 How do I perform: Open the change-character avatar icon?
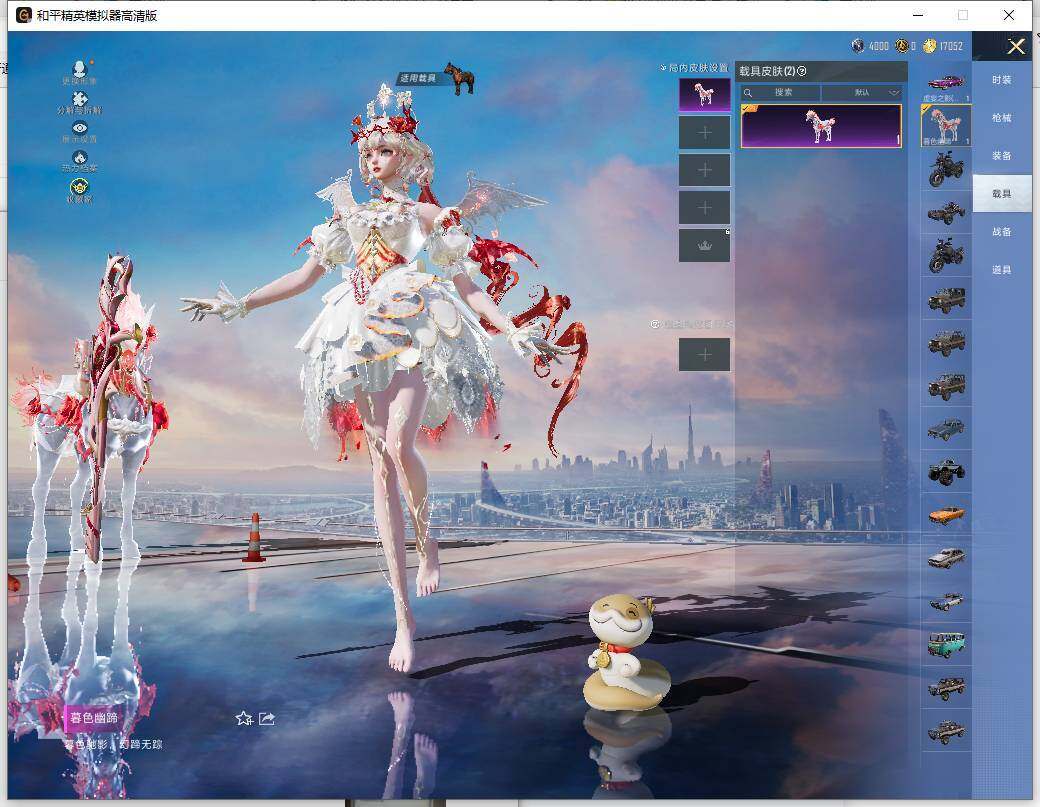pos(80,72)
